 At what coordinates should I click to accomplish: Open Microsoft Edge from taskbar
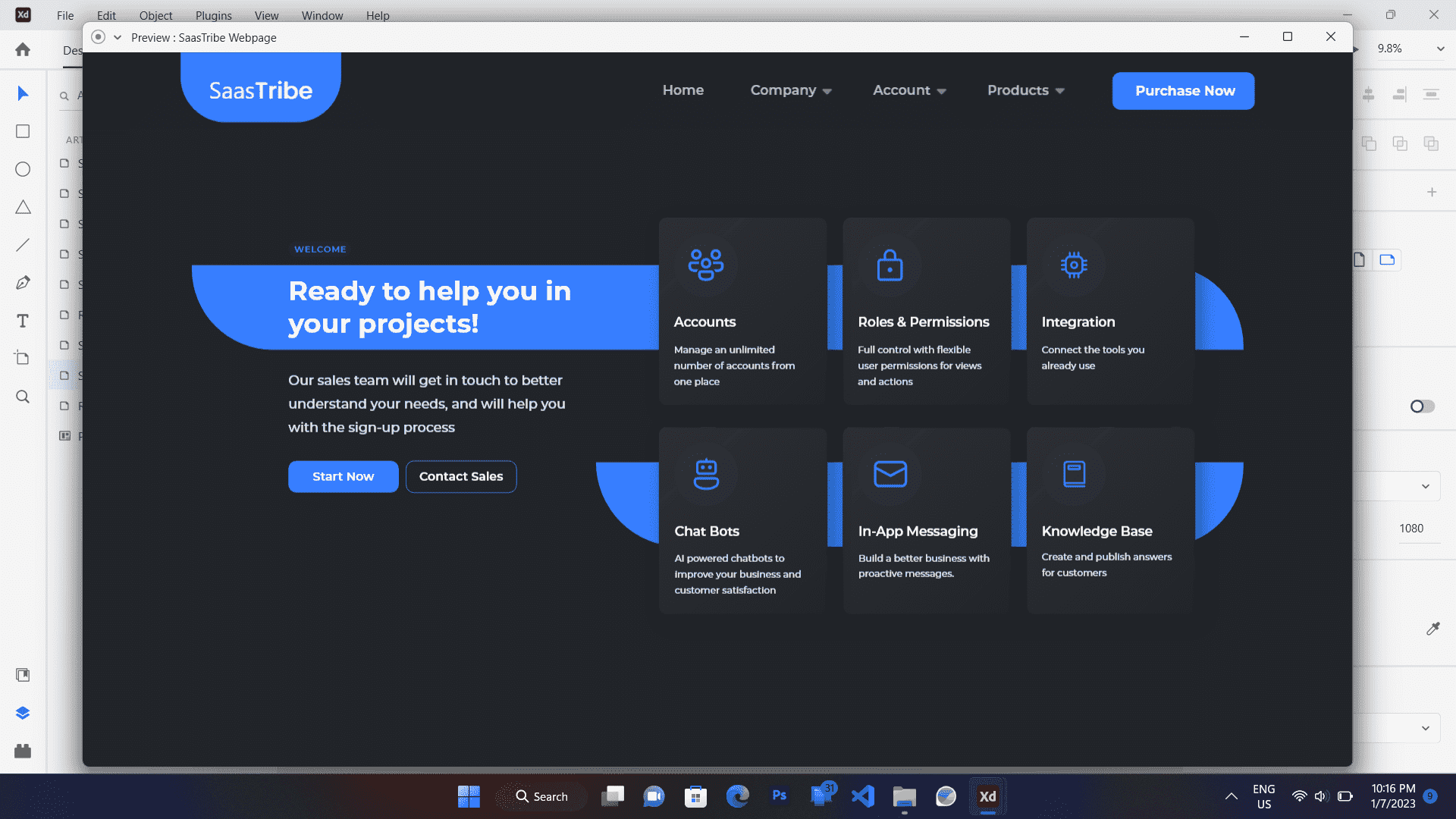point(737,796)
